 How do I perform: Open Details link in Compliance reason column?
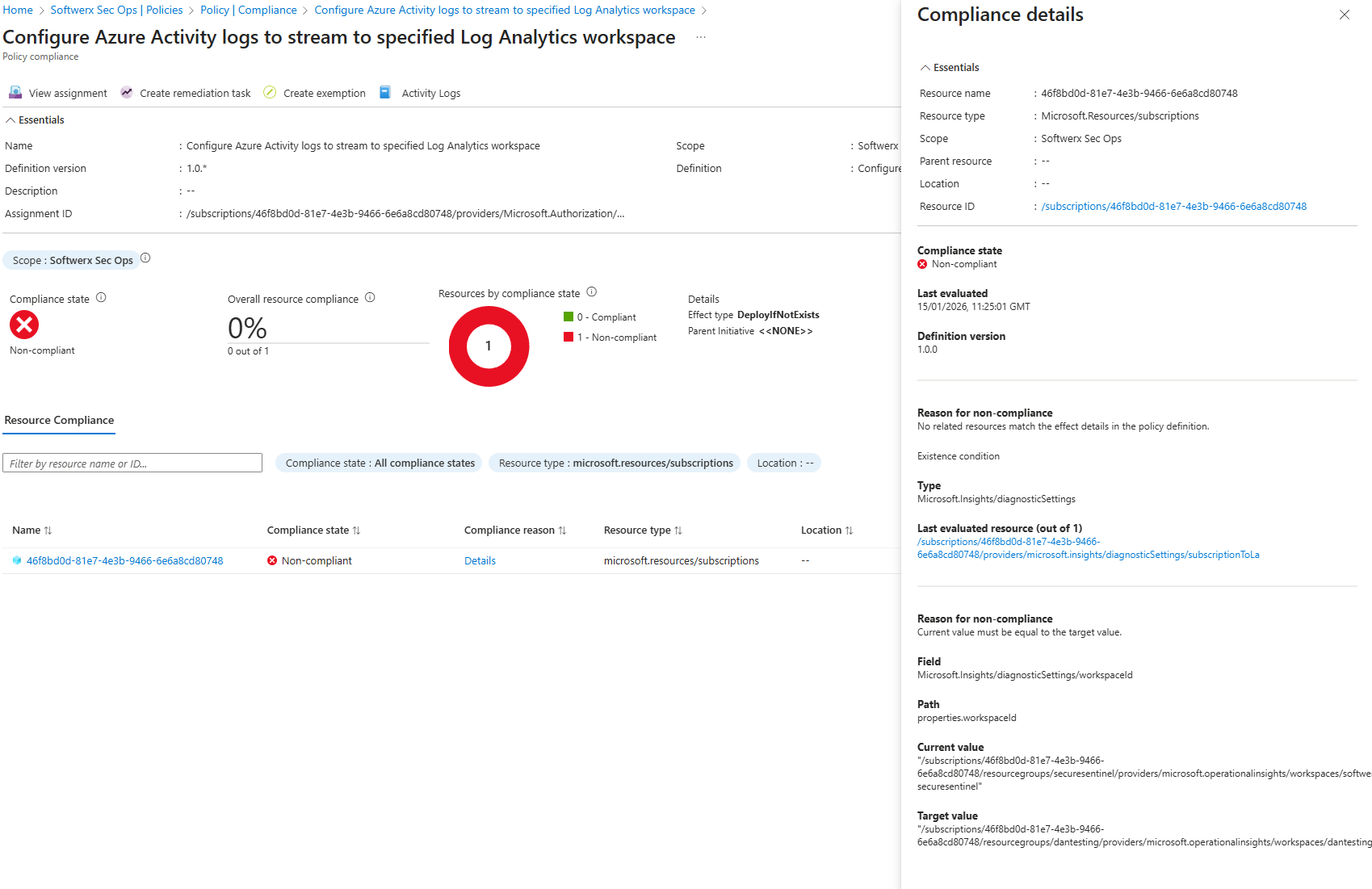click(480, 561)
